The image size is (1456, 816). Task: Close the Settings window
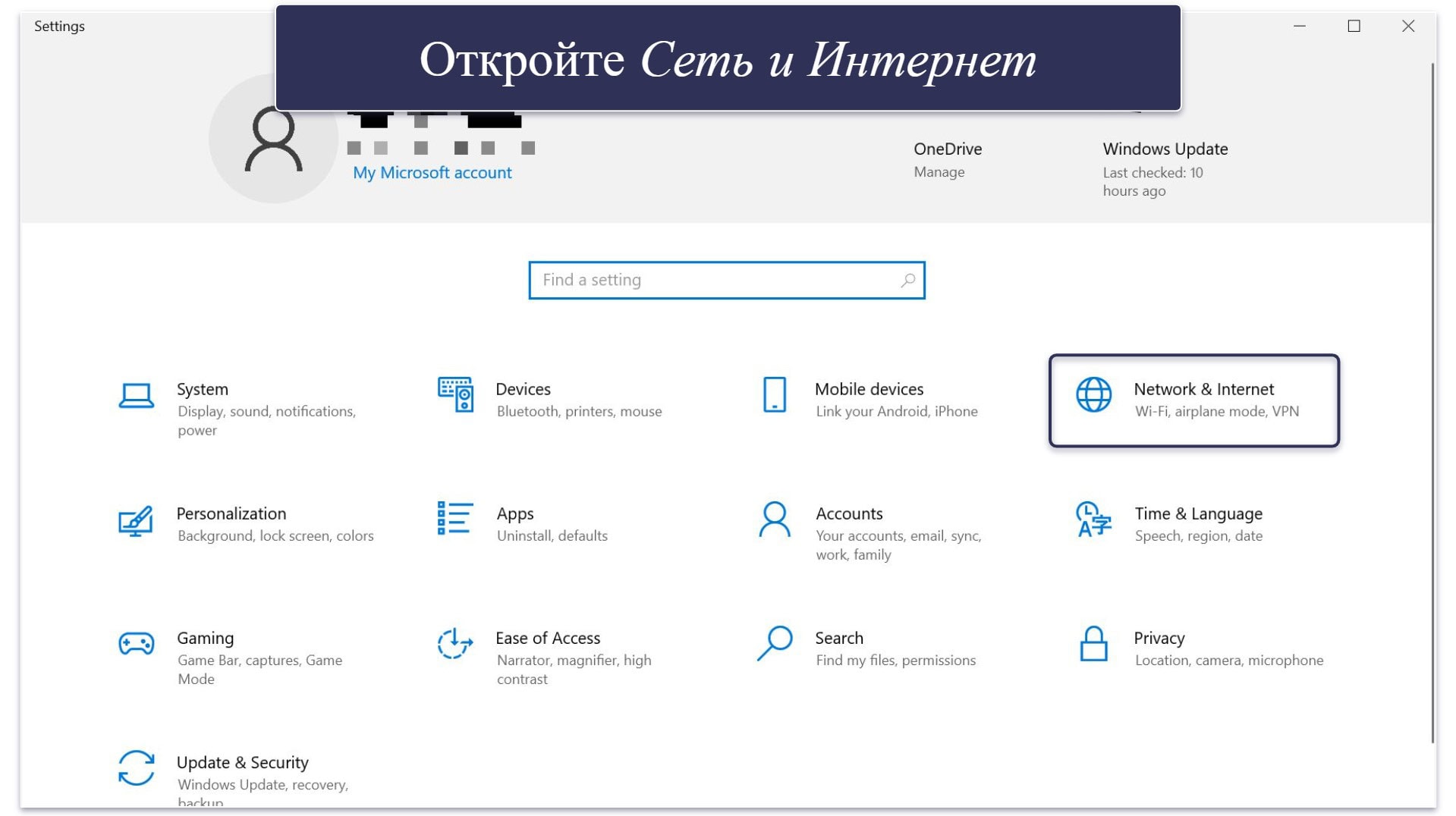1408,26
